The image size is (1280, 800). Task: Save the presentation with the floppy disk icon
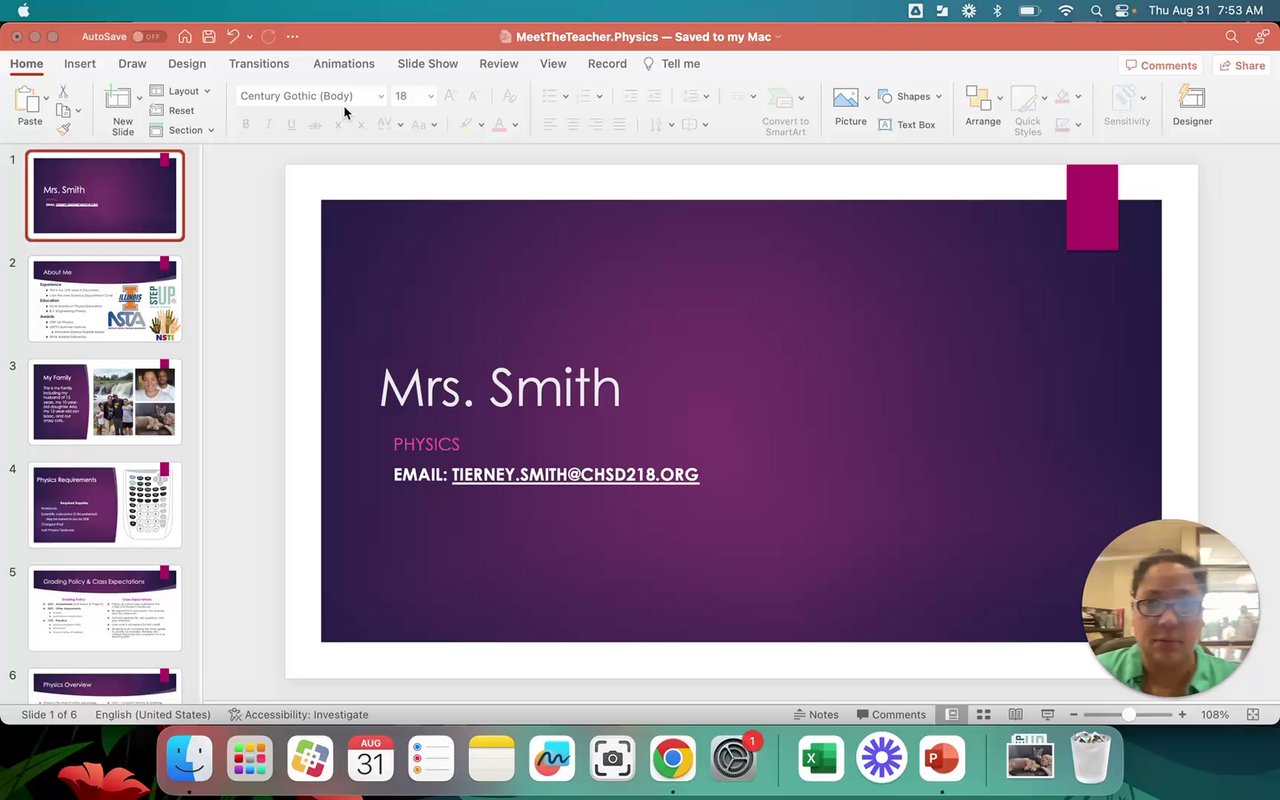coord(209,37)
